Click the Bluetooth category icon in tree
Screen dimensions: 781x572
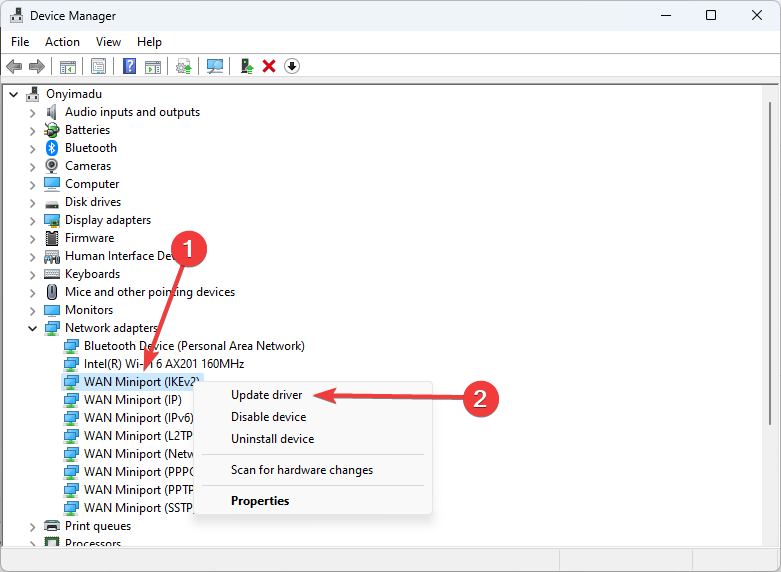click(52, 148)
